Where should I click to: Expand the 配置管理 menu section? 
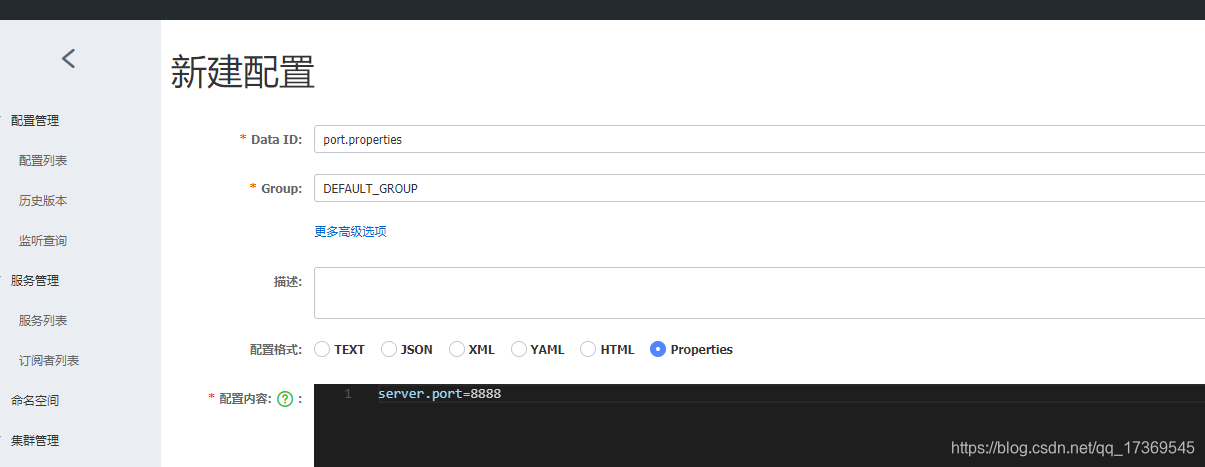[x=35, y=120]
